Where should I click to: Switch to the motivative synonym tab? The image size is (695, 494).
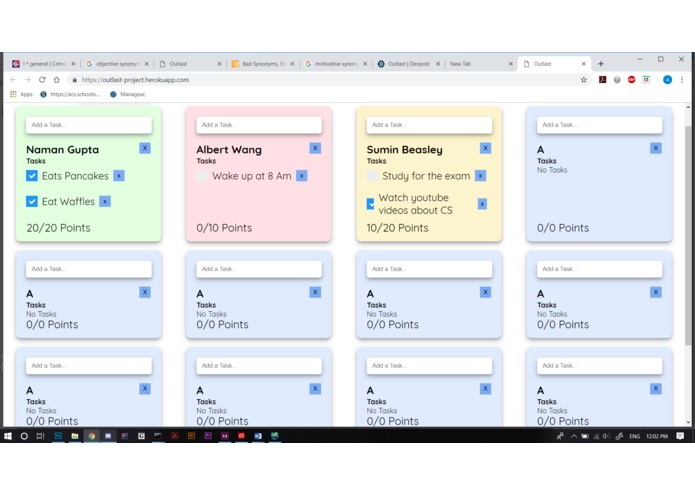point(336,64)
